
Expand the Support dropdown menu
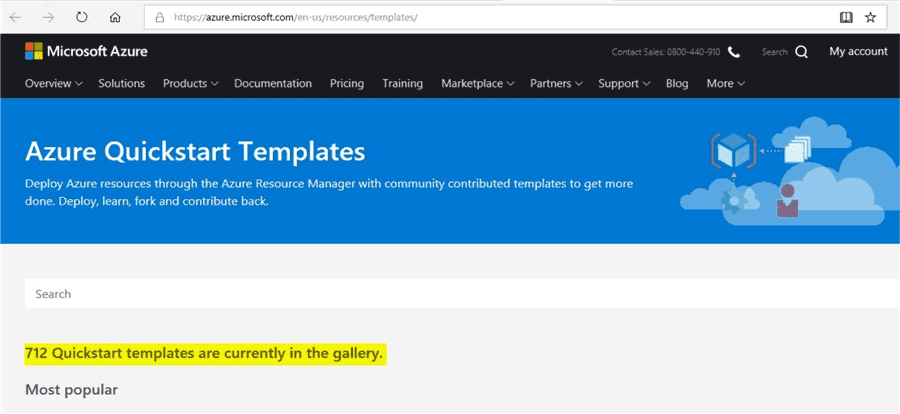click(x=624, y=84)
